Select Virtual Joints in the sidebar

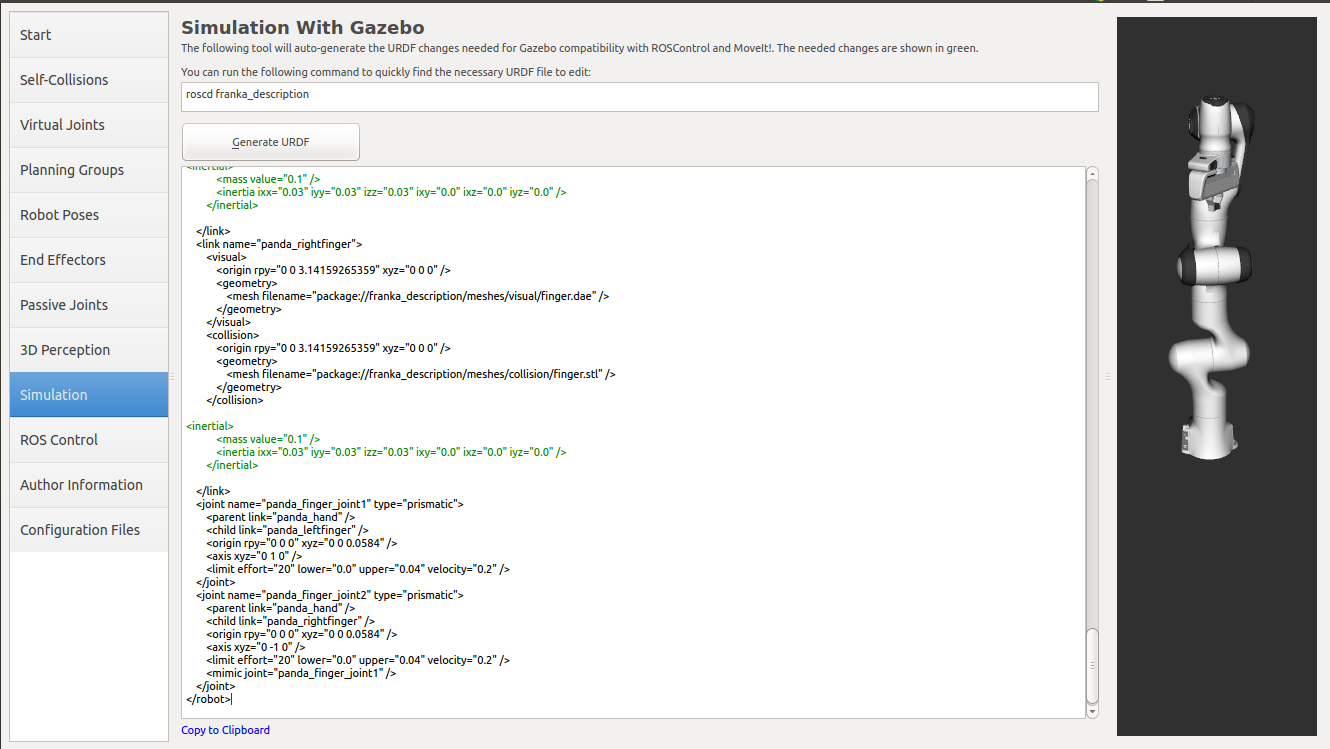click(89, 125)
